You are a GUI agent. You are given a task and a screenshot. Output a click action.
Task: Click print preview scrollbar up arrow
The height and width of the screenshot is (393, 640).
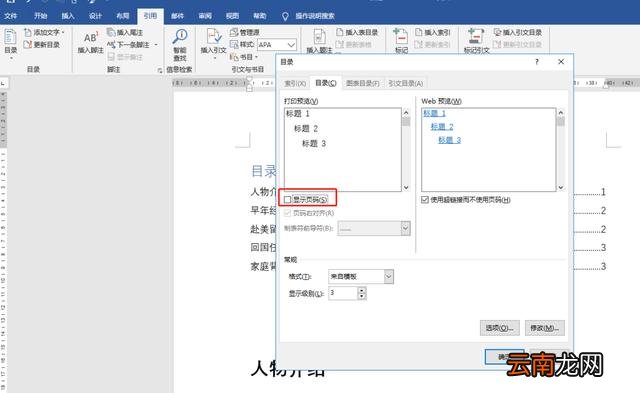pyautogui.click(x=406, y=113)
